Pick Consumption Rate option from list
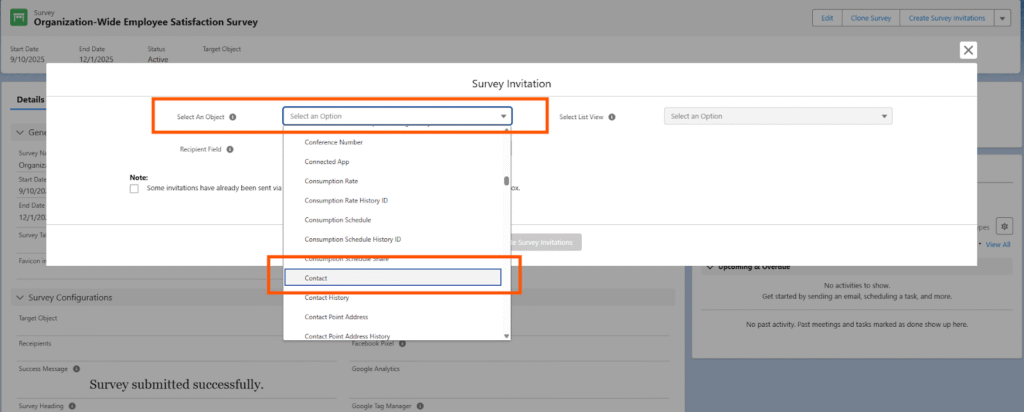Image resolution: width=1024 pixels, height=412 pixels. (x=331, y=181)
